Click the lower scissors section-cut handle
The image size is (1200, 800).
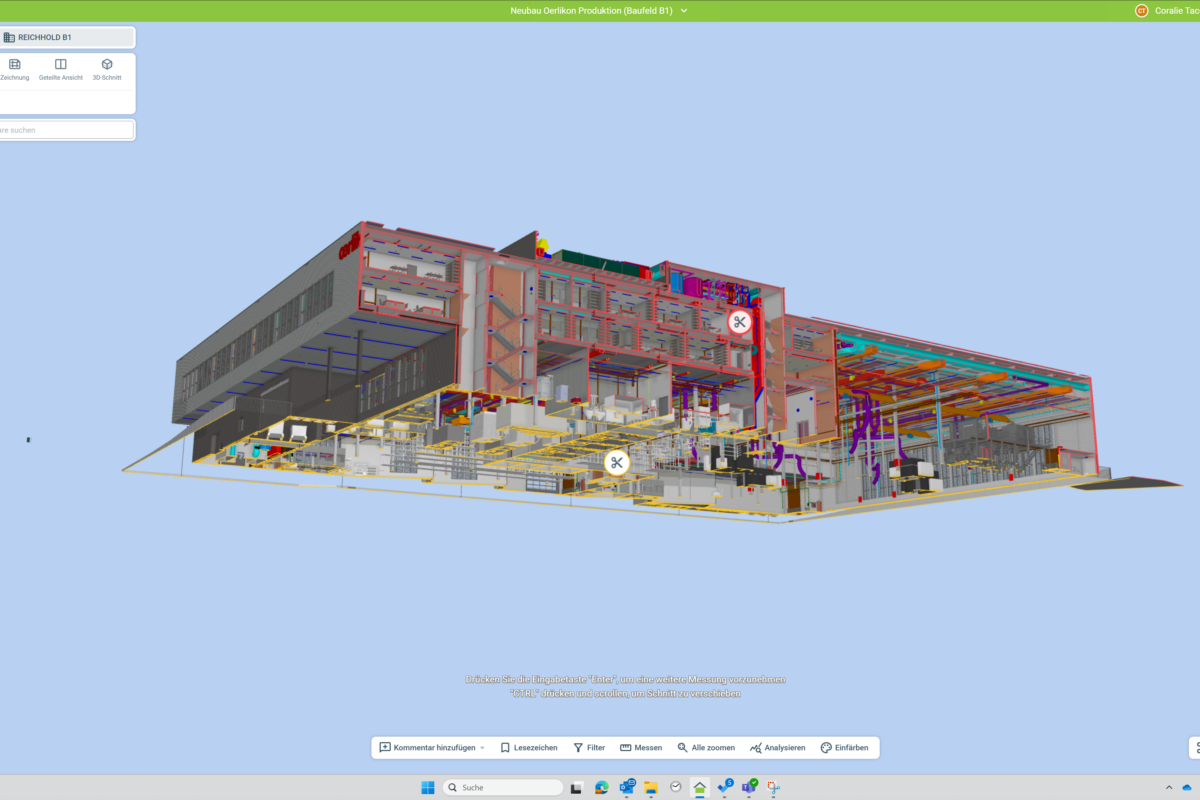point(617,462)
